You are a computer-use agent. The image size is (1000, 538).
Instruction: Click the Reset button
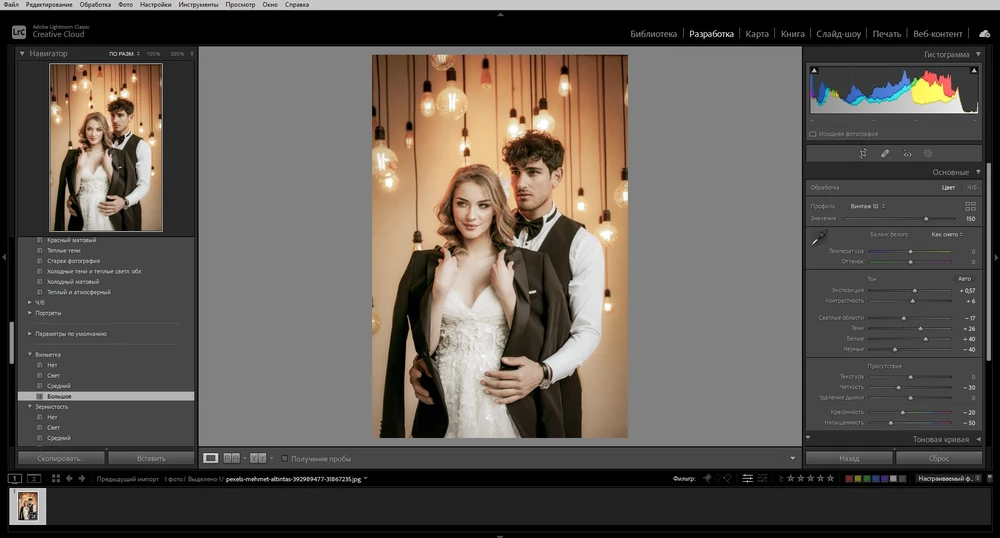tap(938, 458)
